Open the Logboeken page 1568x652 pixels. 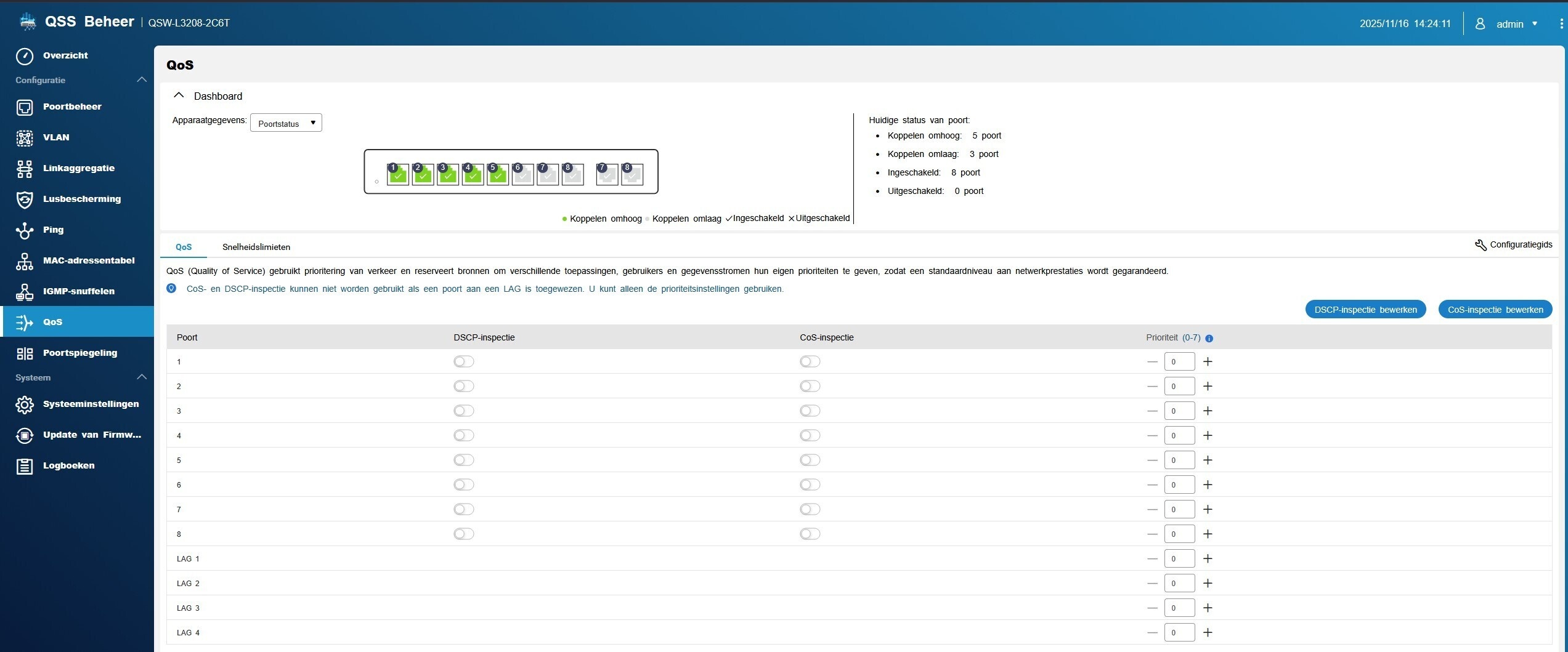tap(68, 465)
